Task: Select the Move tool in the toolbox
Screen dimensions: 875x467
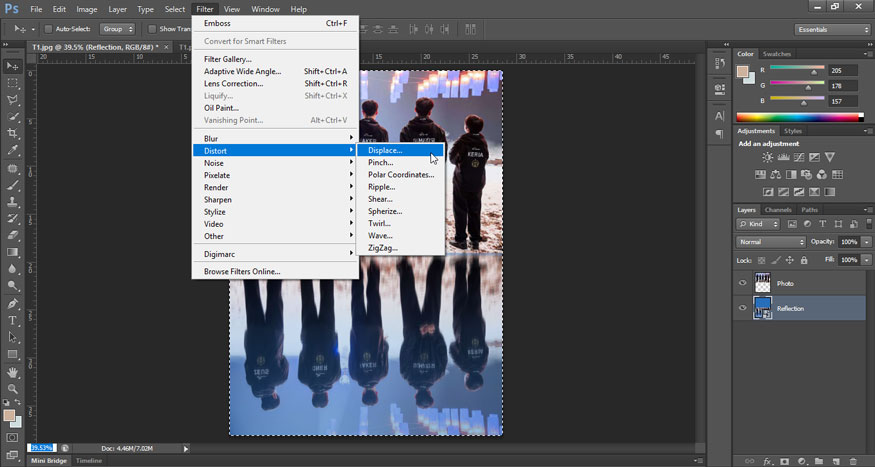Action: 13,66
